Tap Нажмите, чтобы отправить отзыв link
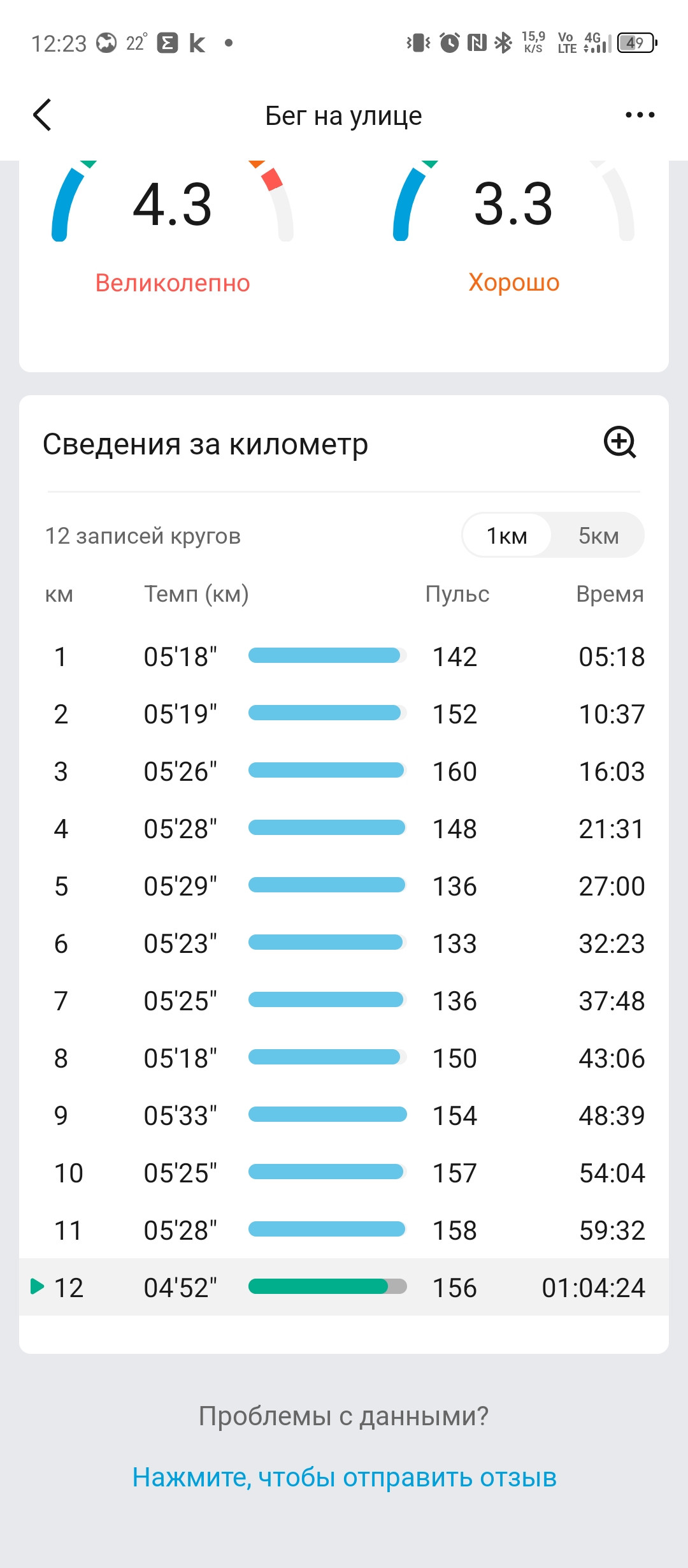Screen dimensions: 688x1568 click(345, 1477)
